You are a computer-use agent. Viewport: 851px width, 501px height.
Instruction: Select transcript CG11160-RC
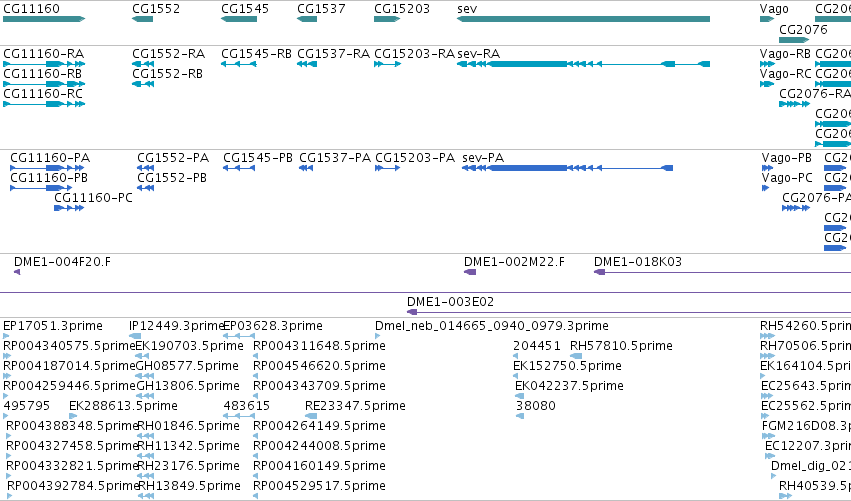click(x=44, y=104)
